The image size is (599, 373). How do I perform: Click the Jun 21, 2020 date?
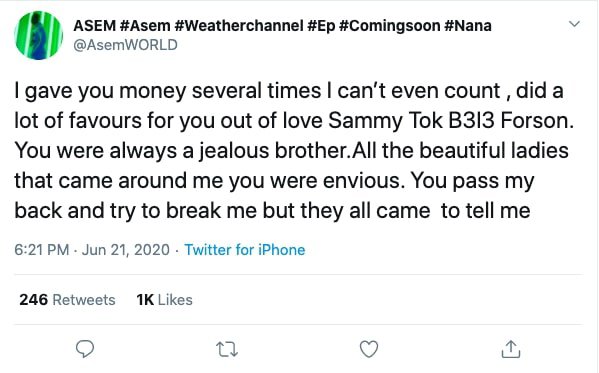(x=126, y=250)
